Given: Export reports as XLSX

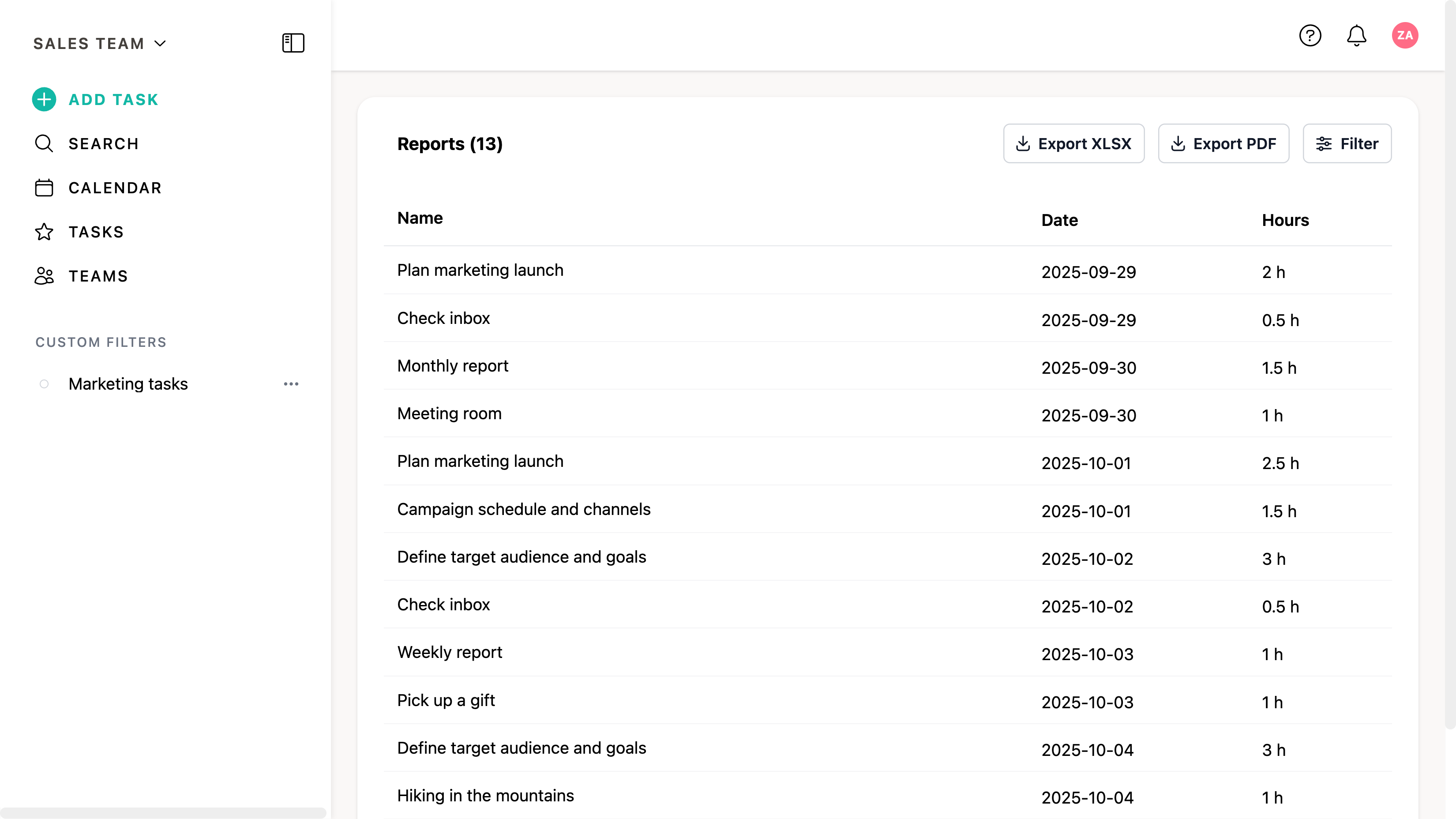Looking at the screenshot, I should pos(1073,143).
